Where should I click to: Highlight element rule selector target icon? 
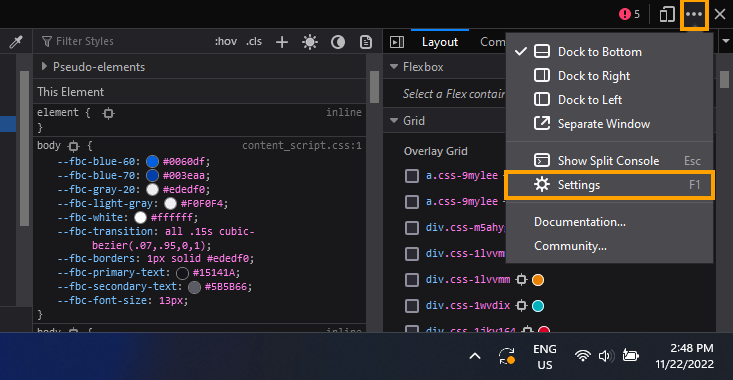[x=108, y=113]
